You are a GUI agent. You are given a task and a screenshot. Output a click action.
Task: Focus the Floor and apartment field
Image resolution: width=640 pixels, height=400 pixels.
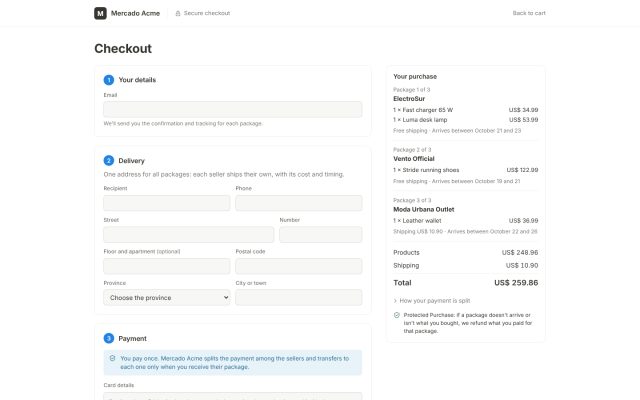coord(167,266)
